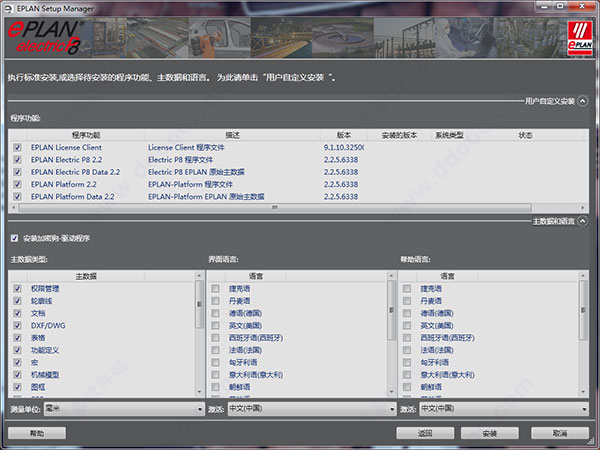Viewport: 600px width, 450px height.
Task: Click the EPLAN Setup Manager title bar icon
Action: 8,8
